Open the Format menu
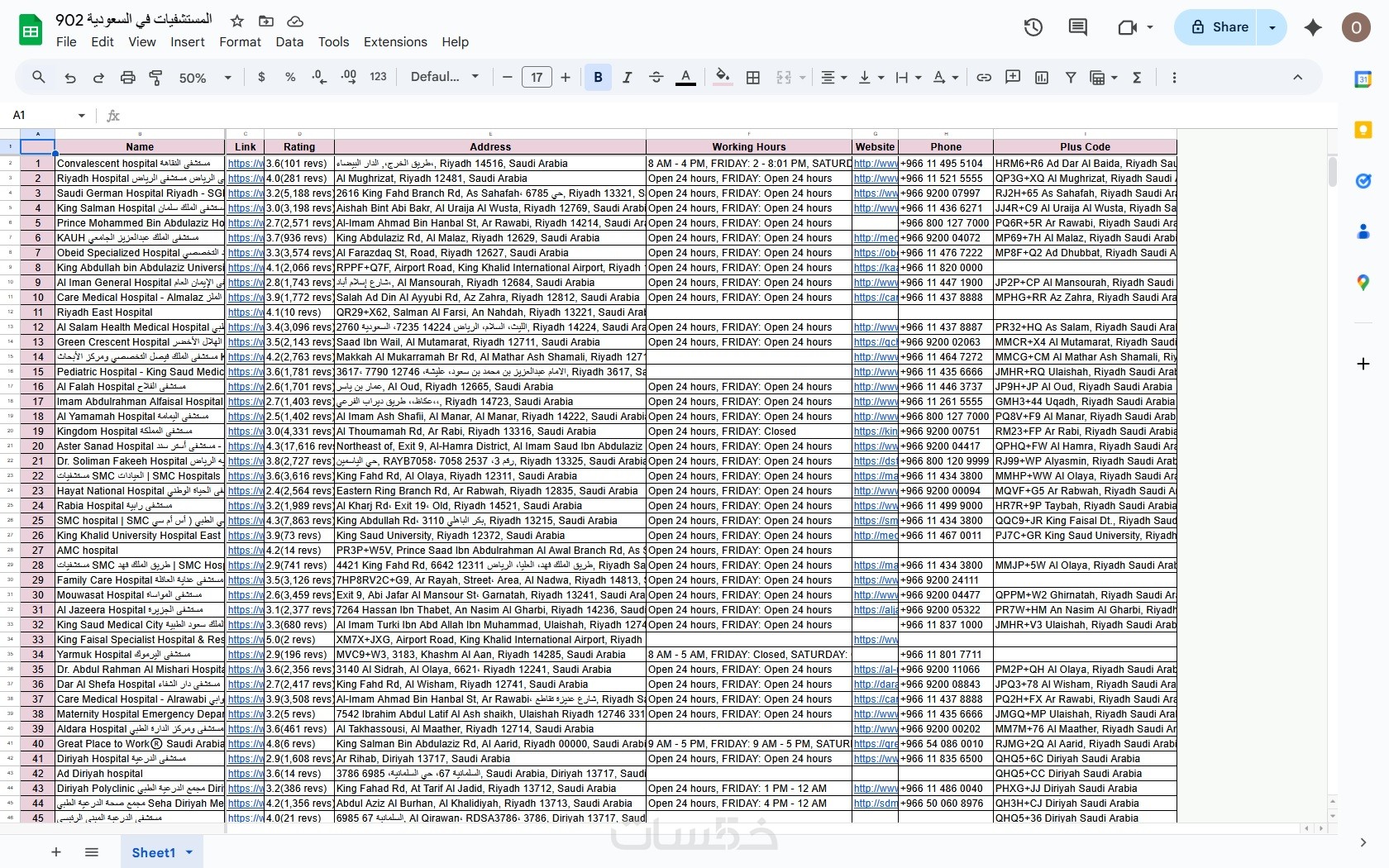 240,42
